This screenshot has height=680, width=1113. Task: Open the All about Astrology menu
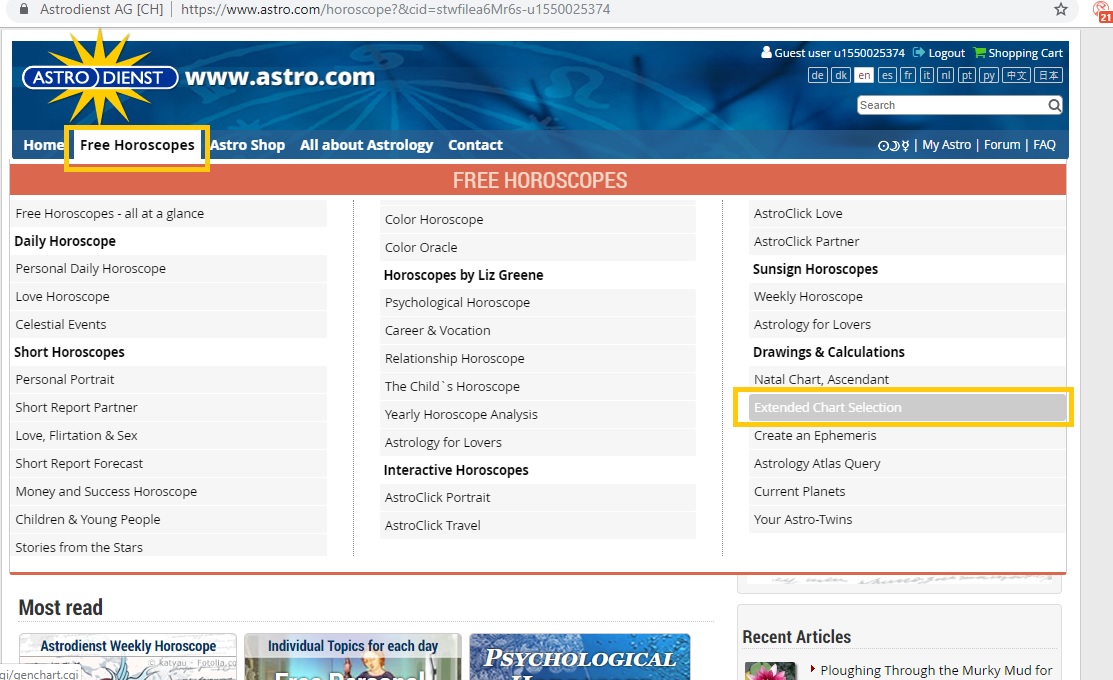pos(366,145)
